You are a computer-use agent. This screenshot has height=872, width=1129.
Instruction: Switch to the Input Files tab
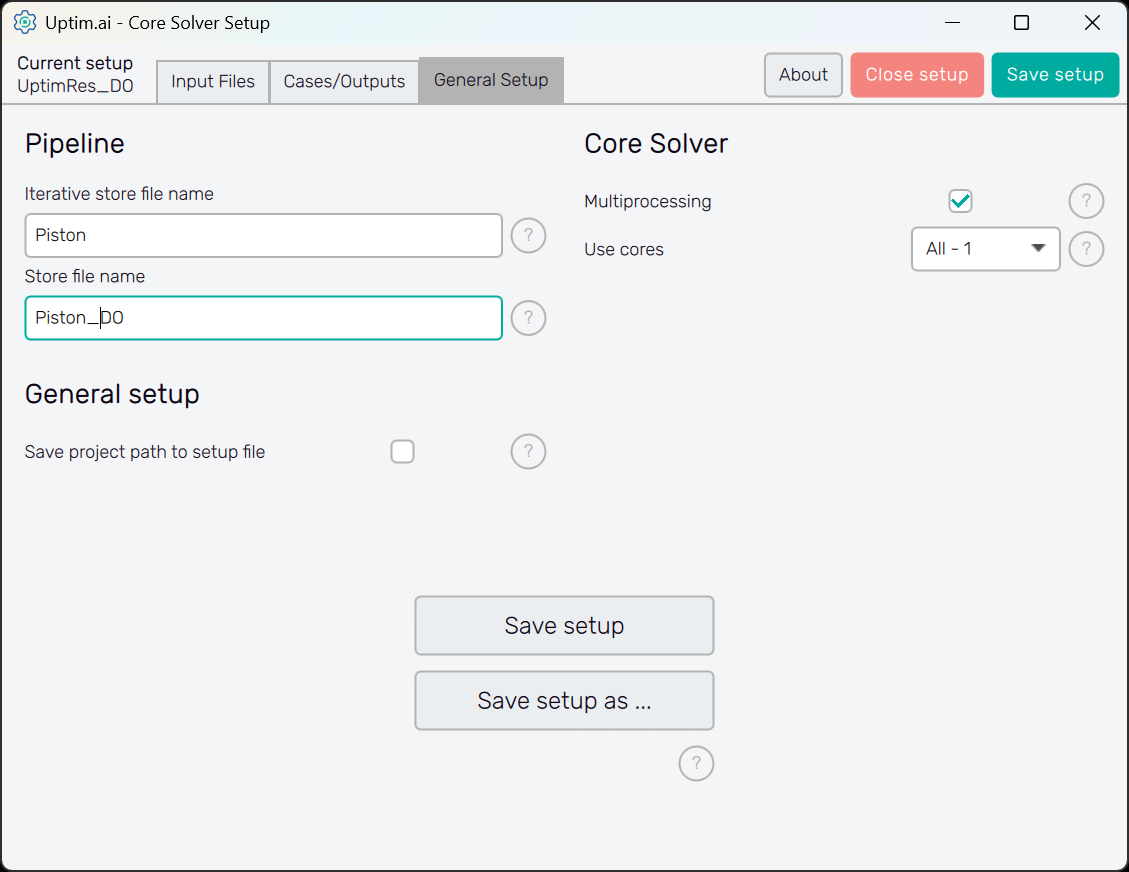[213, 81]
